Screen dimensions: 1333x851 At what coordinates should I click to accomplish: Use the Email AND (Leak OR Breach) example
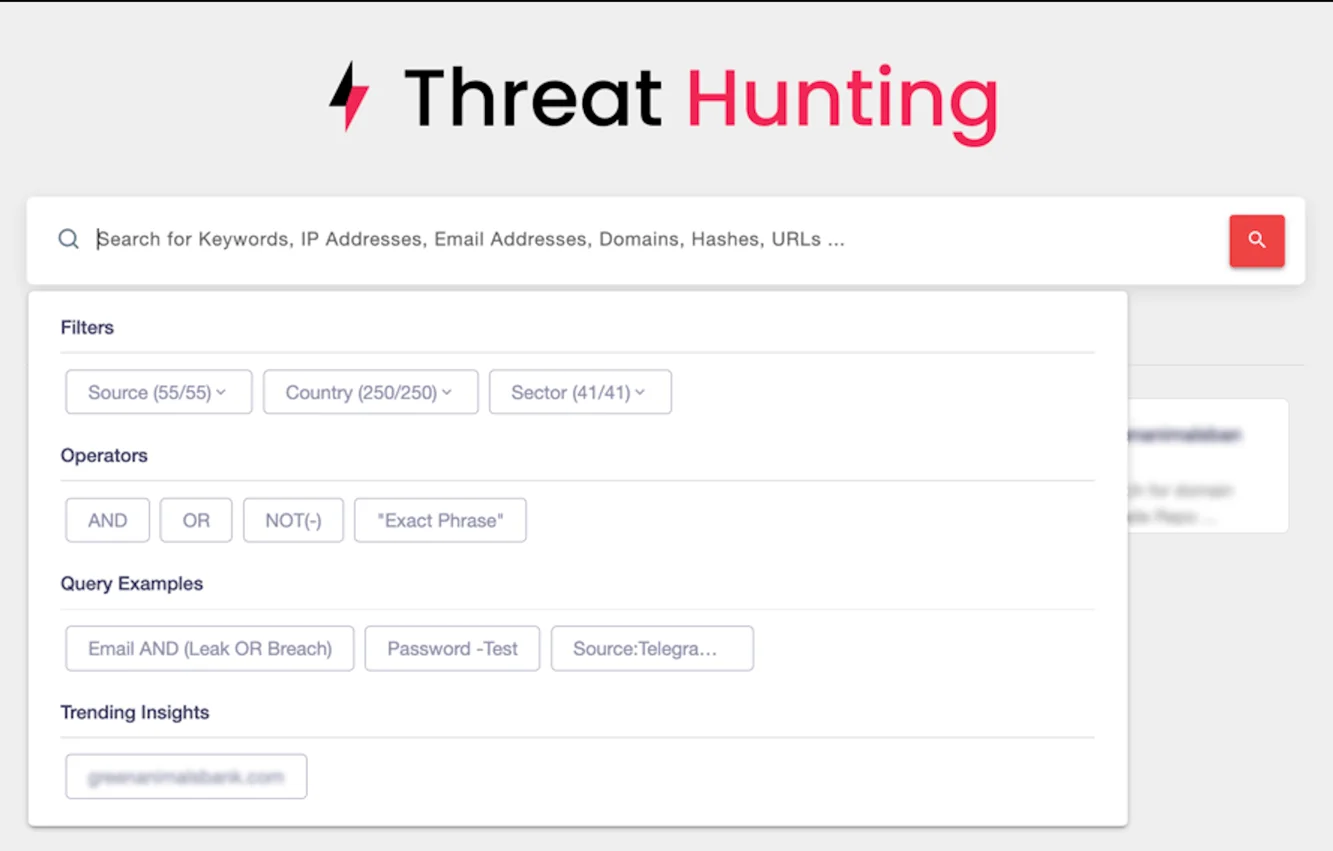pyautogui.click(x=210, y=648)
